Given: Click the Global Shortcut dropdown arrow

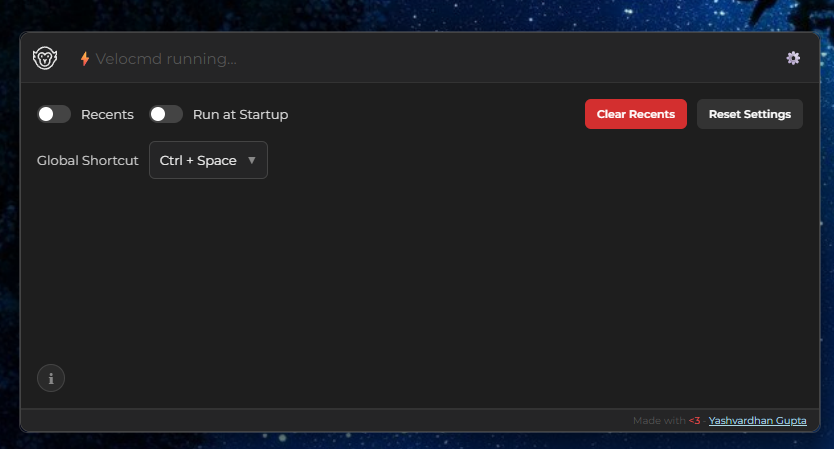Looking at the screenshot, I should point(252,160).
